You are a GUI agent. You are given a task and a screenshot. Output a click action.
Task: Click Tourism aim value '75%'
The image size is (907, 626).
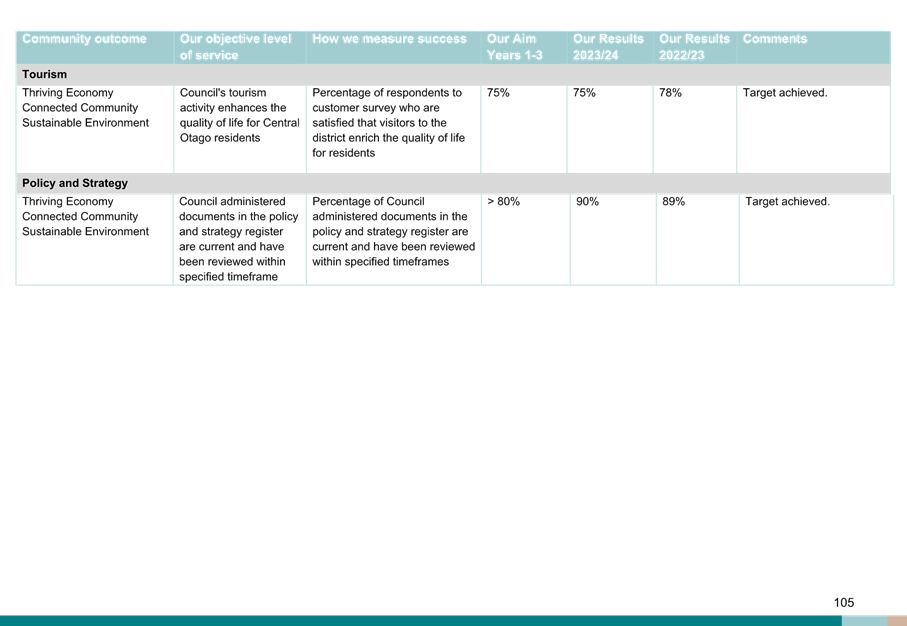[498, 93]
